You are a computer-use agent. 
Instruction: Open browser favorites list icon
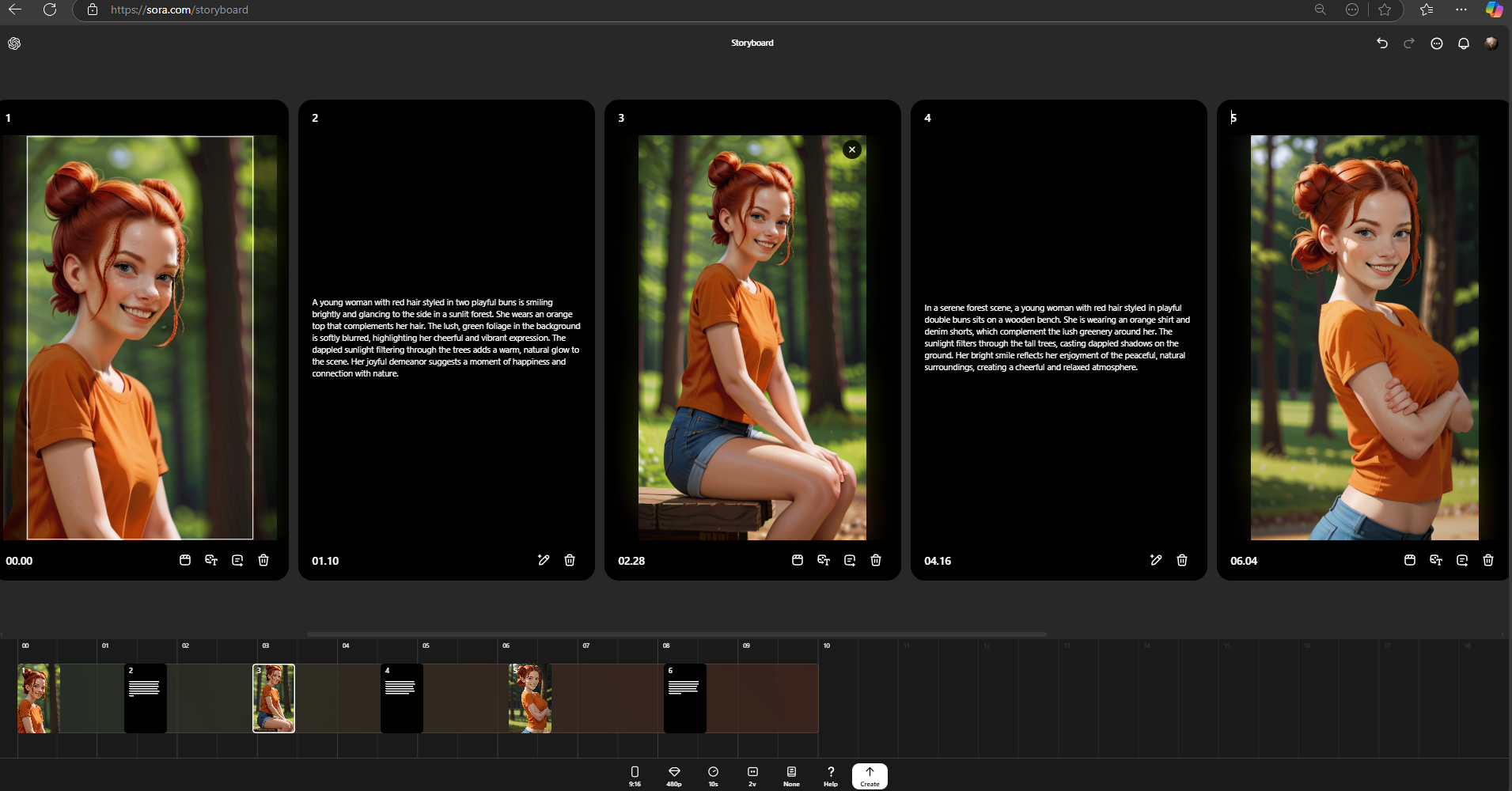pos(1427,9)
